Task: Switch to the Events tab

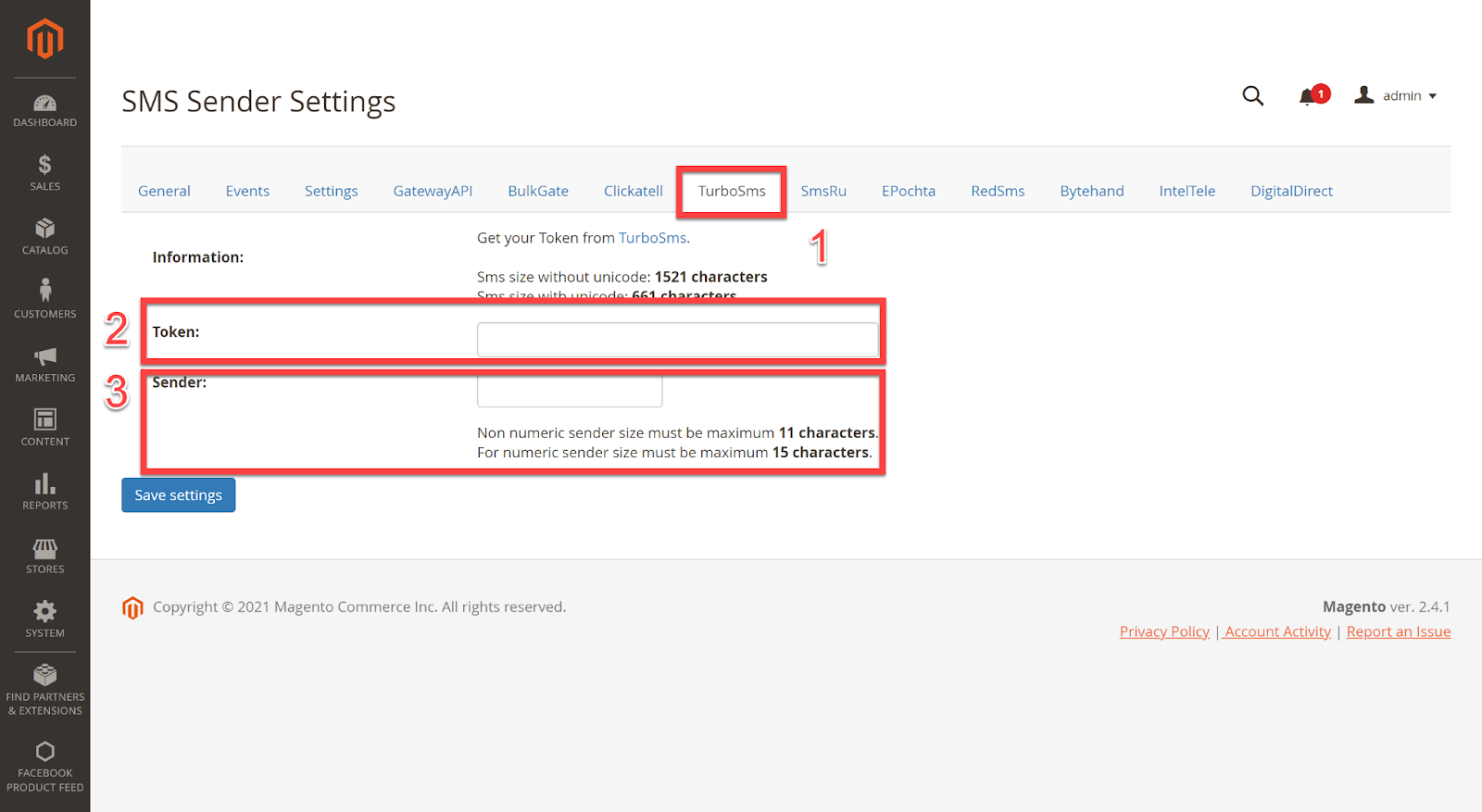Action: 247,191
